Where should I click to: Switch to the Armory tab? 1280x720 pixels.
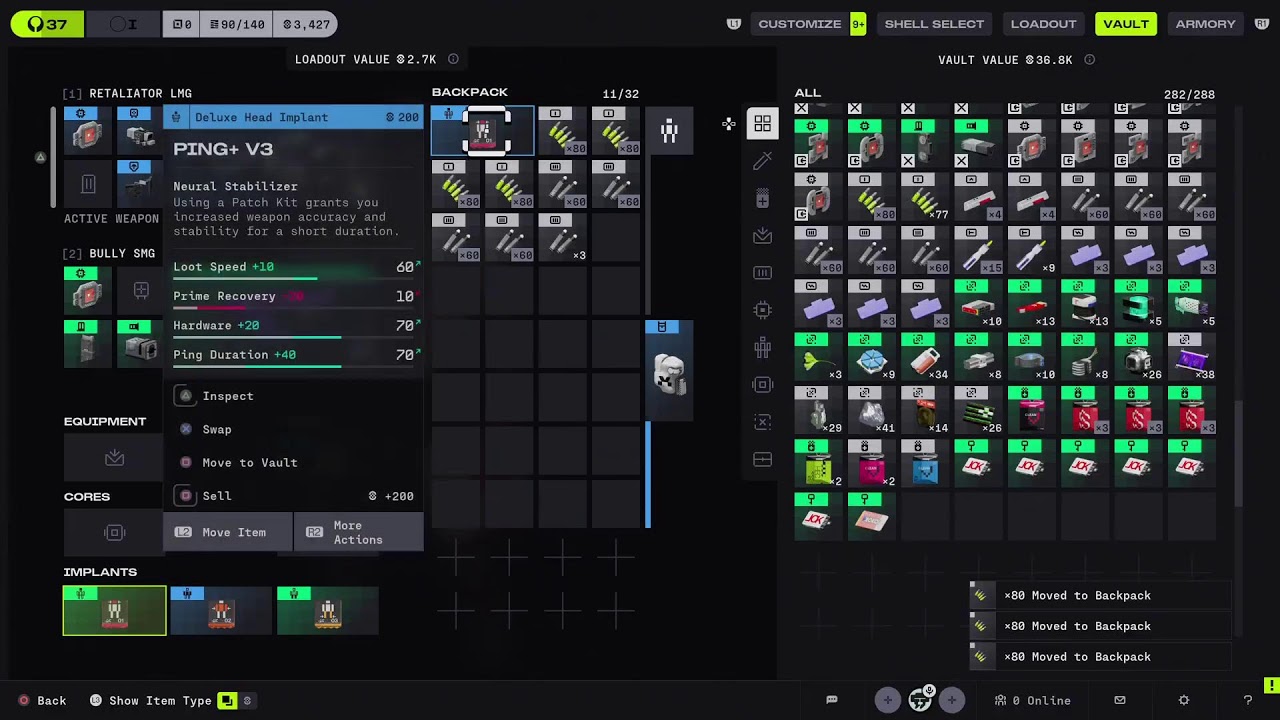[x=1205, y=24]
